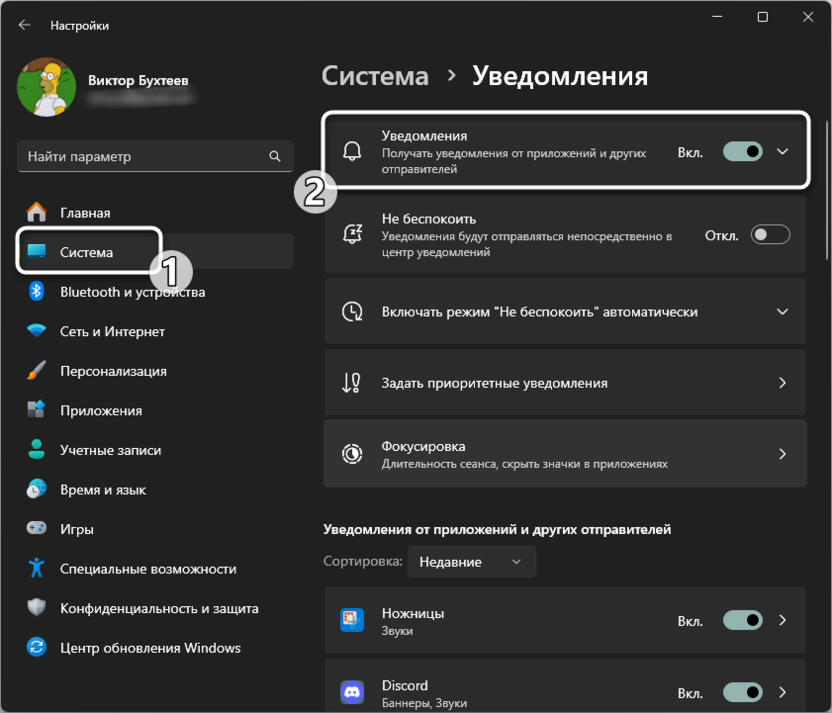
Task: Click Уведомления от приложений и других отправителей heading
Action: (497, 529)
